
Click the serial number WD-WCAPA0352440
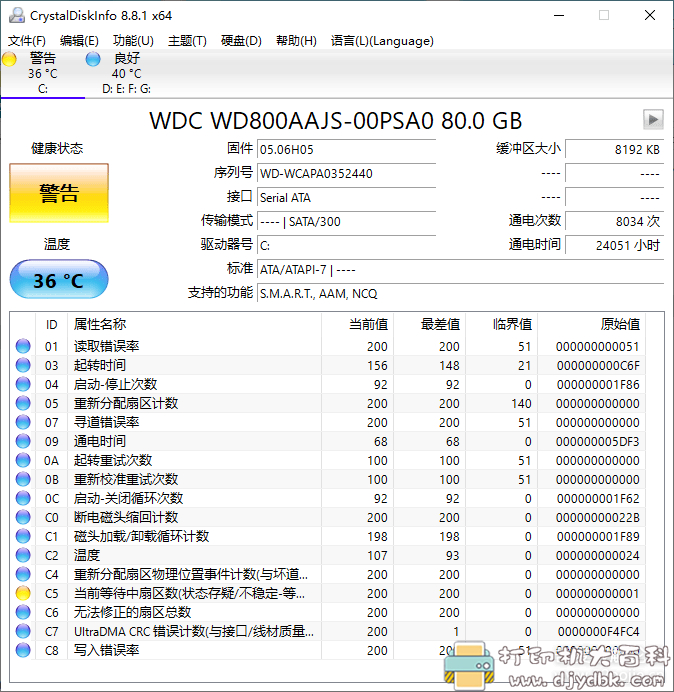[x=346, y=173]
